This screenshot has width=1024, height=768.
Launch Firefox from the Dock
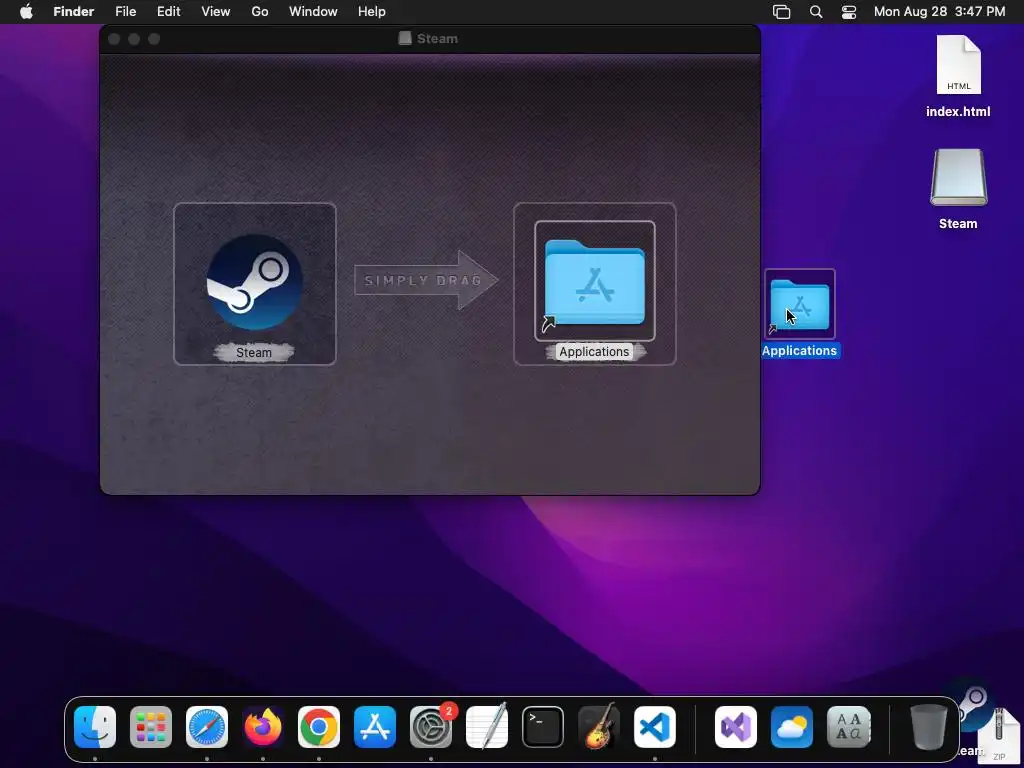(263, 727)
